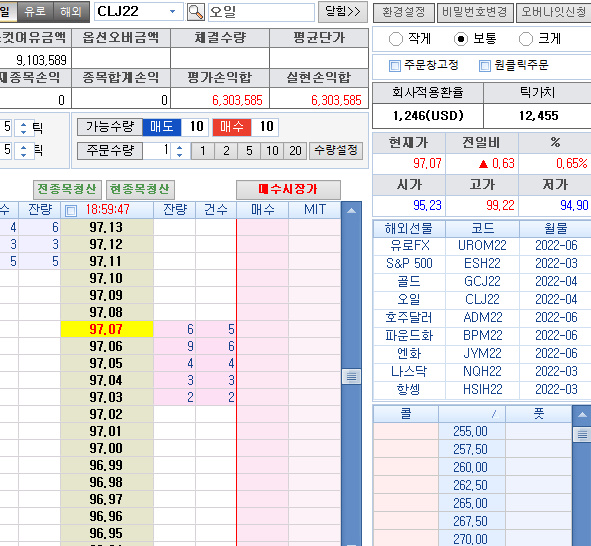Image resolution: width=591 pixels, height=546 pixels.
Task: Select the 작게 size radio button
Action: (x=396, y=39)
